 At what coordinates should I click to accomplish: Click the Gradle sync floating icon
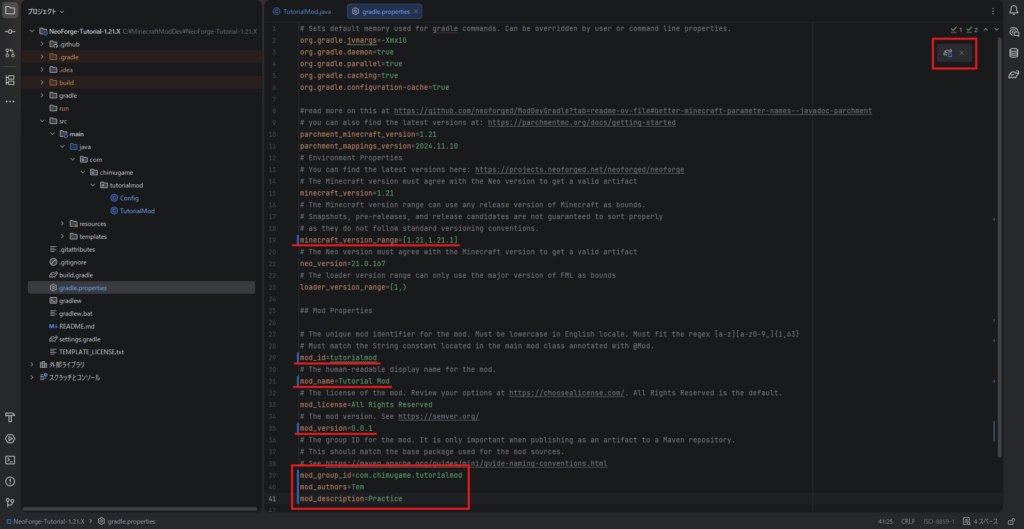pos(948,52)
